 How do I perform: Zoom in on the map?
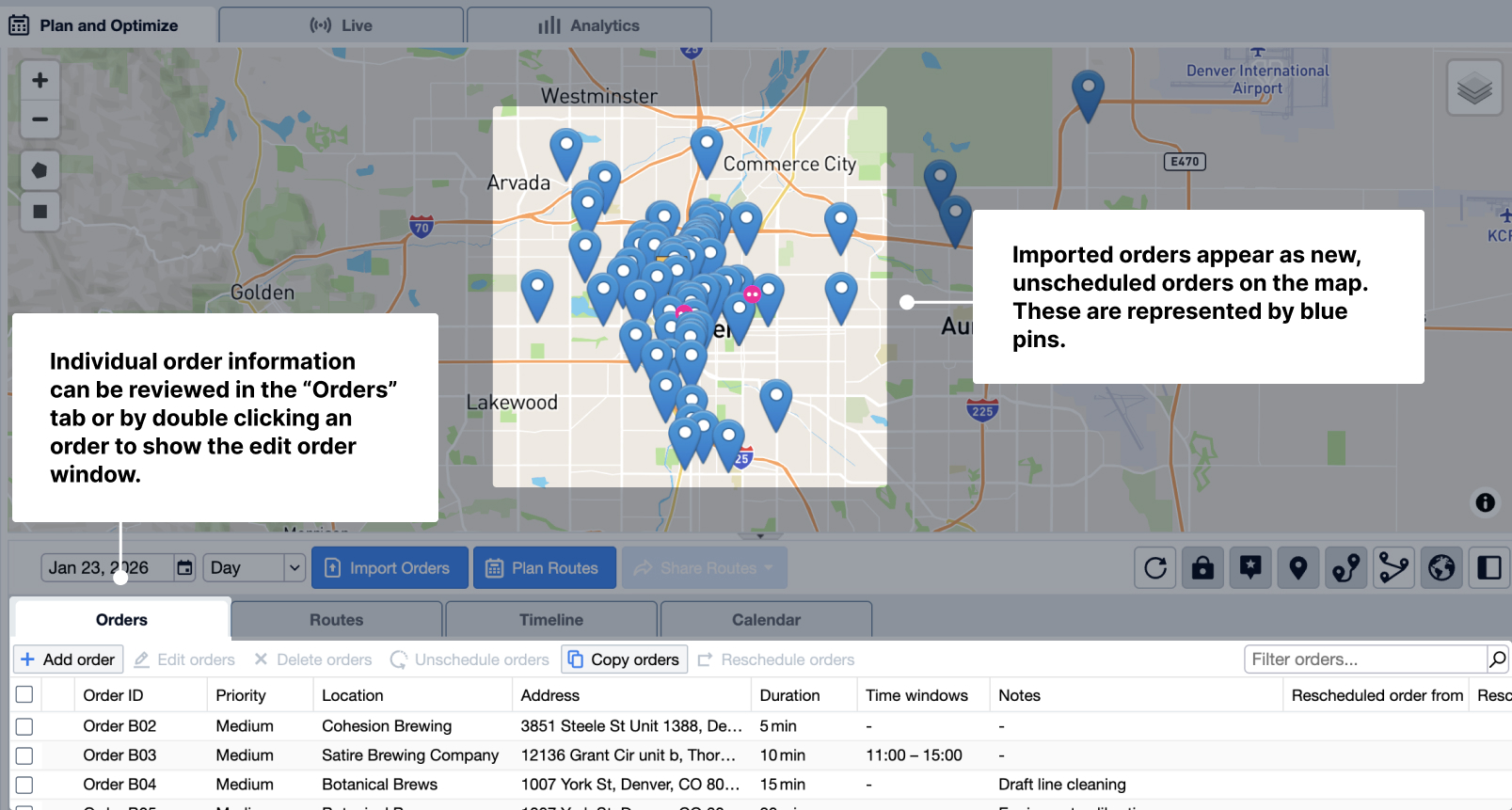[40, 80]
